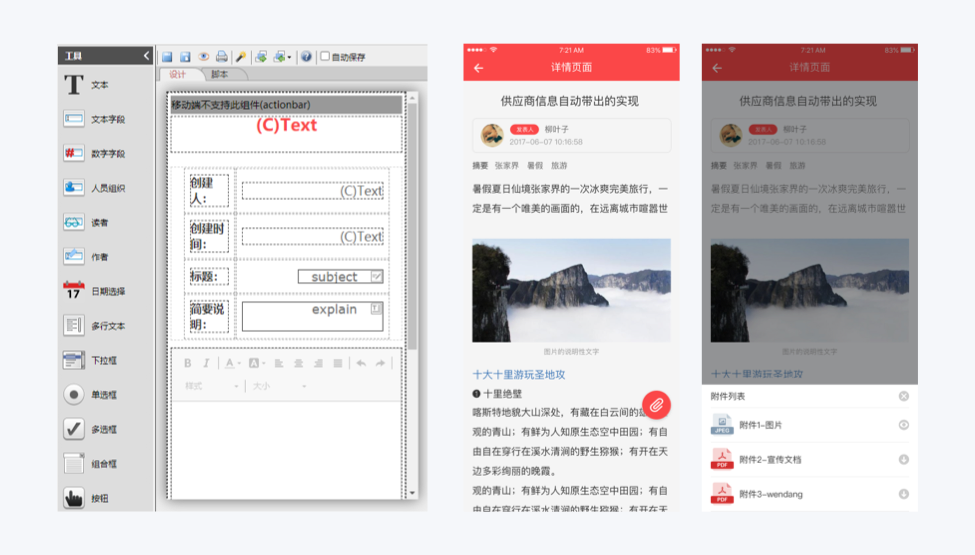Screen dimensions: 975x555
Task: Collapse the 工具 panel with the chevron
Action: tap(146, 56)
